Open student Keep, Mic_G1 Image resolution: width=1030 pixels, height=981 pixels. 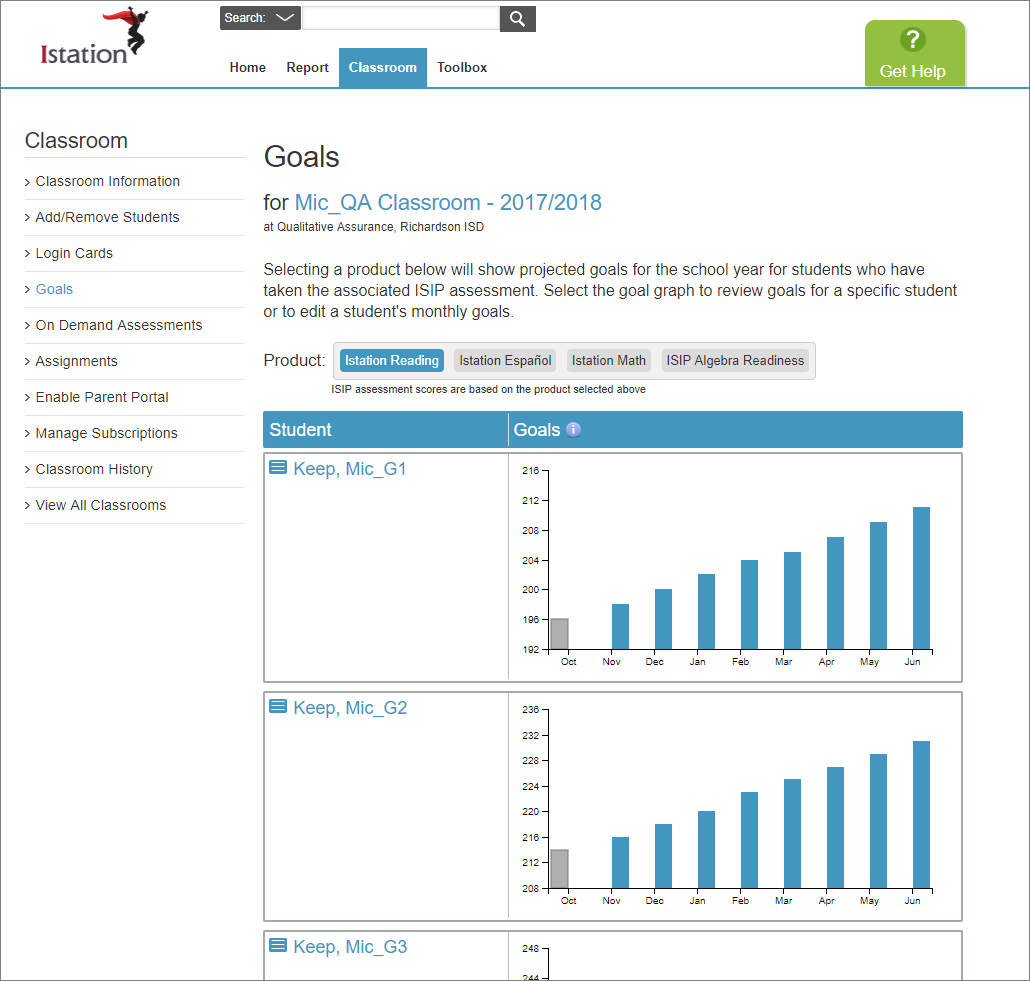click(350, 469)
